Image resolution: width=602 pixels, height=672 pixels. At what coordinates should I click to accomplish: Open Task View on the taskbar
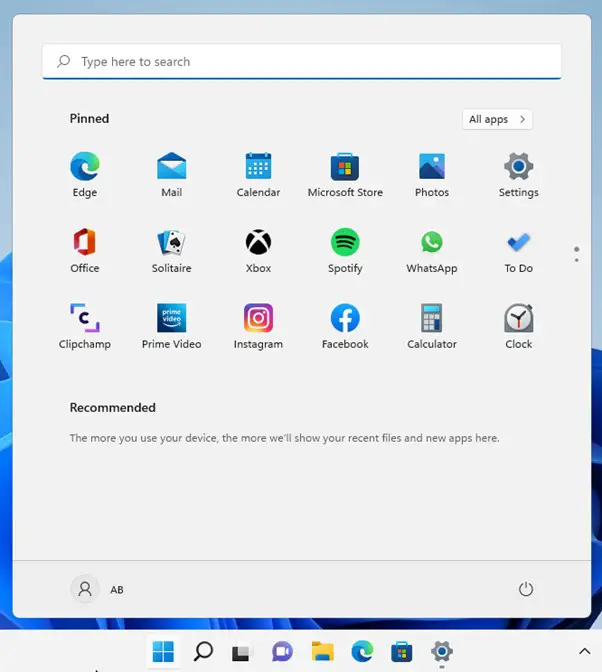[x=241, y=652]
